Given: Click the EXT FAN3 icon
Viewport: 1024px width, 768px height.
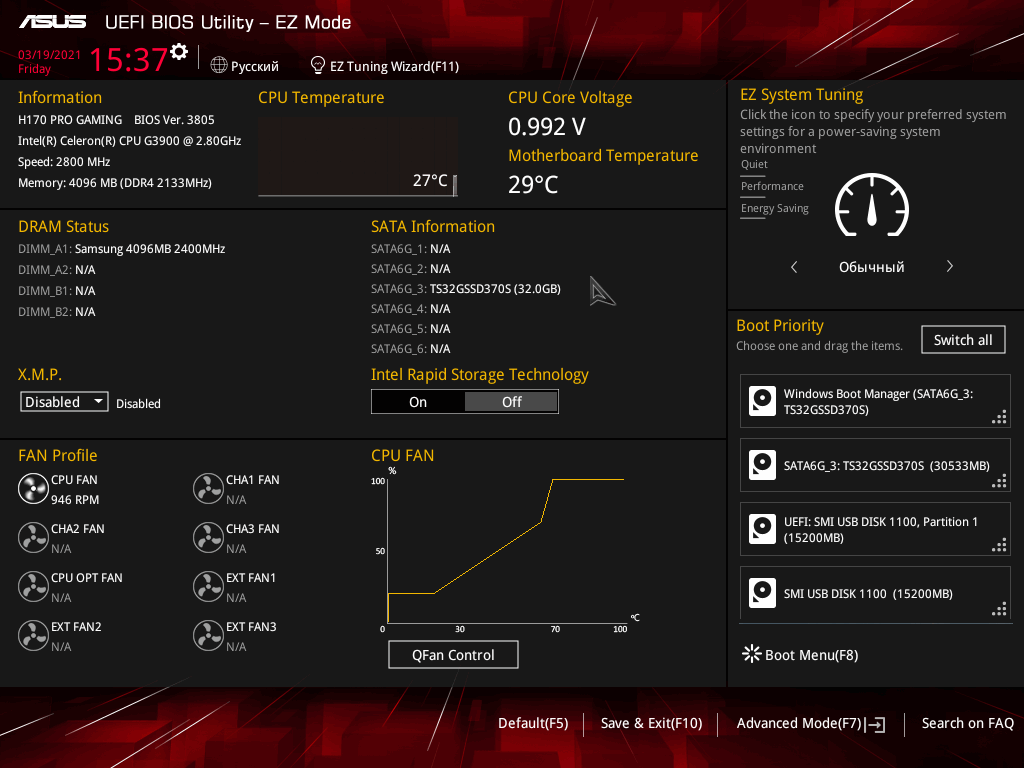Looking at the screenshot, I should (208, 635).
